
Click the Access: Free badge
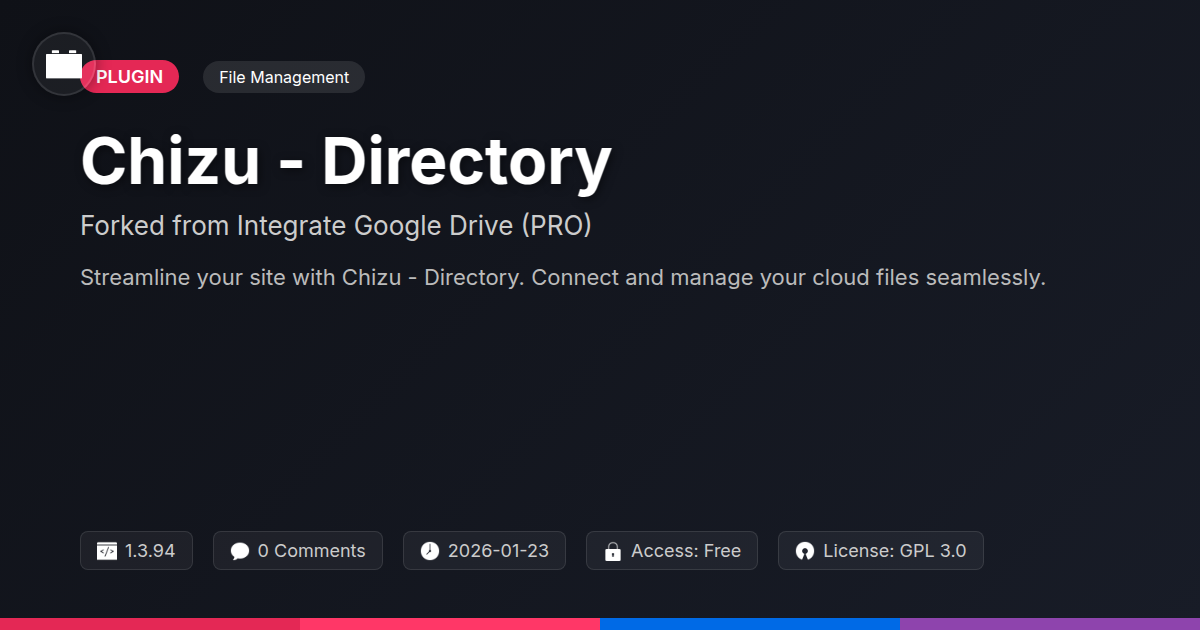(x=672, y=551)
